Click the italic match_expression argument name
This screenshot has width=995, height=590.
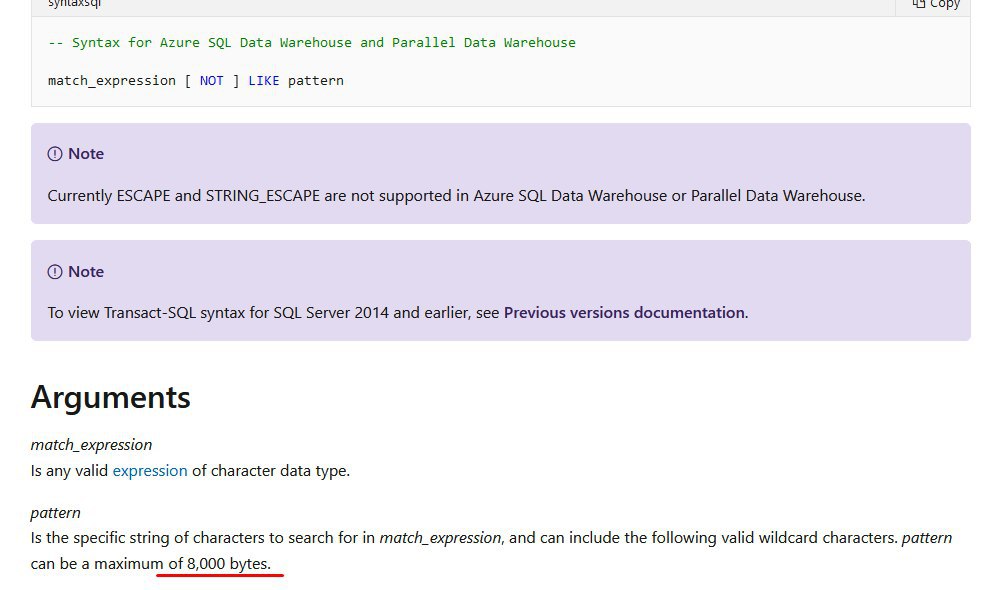[92, 444]
